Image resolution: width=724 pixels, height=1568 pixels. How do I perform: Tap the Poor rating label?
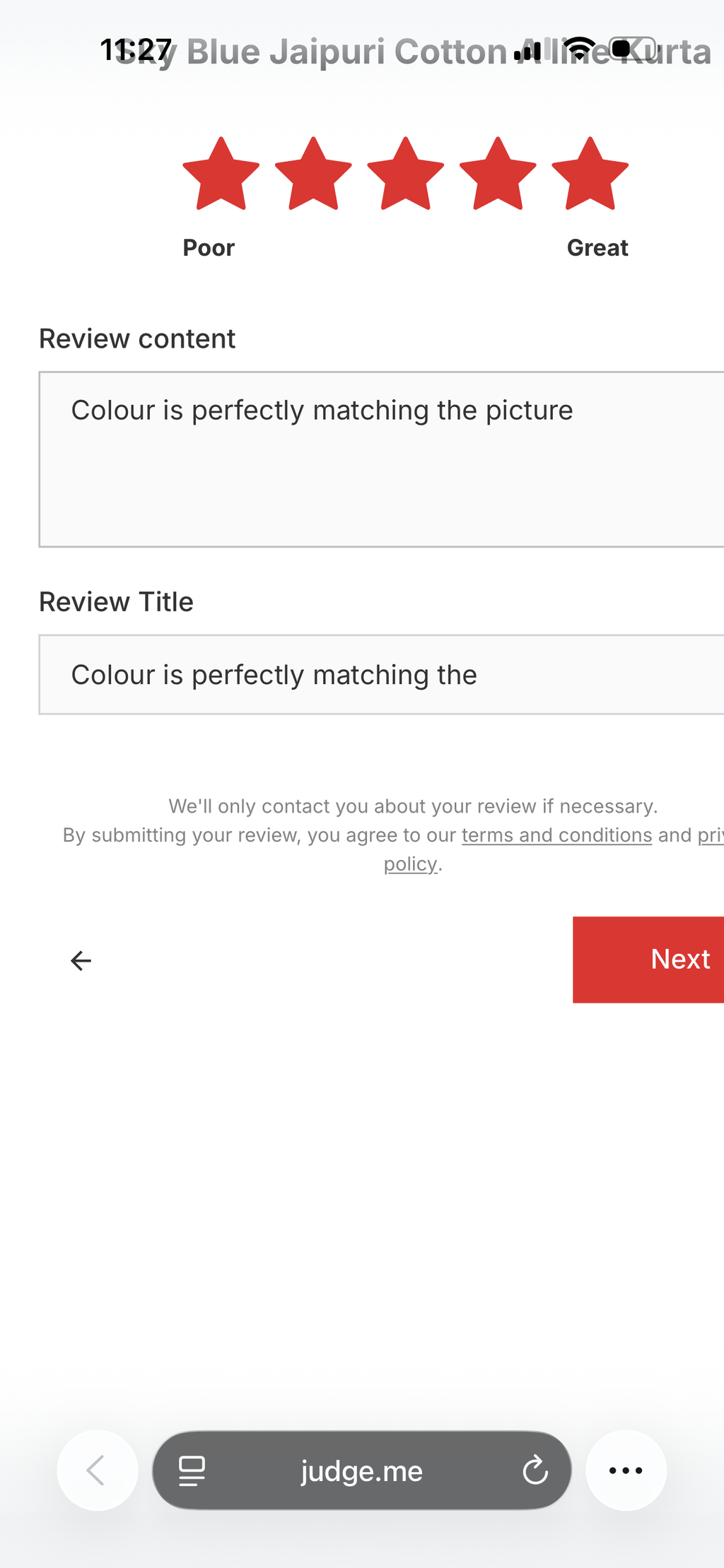tap(209, 248)
